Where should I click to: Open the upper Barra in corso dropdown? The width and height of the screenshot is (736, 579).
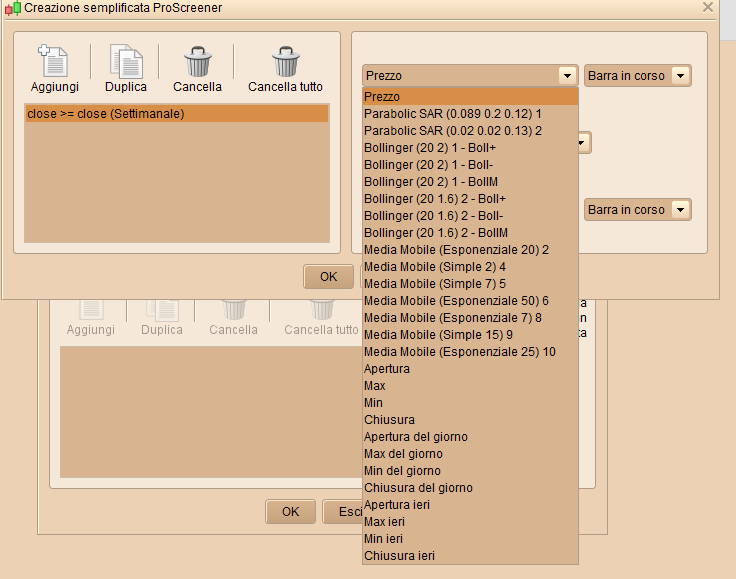tap(680, 76)
